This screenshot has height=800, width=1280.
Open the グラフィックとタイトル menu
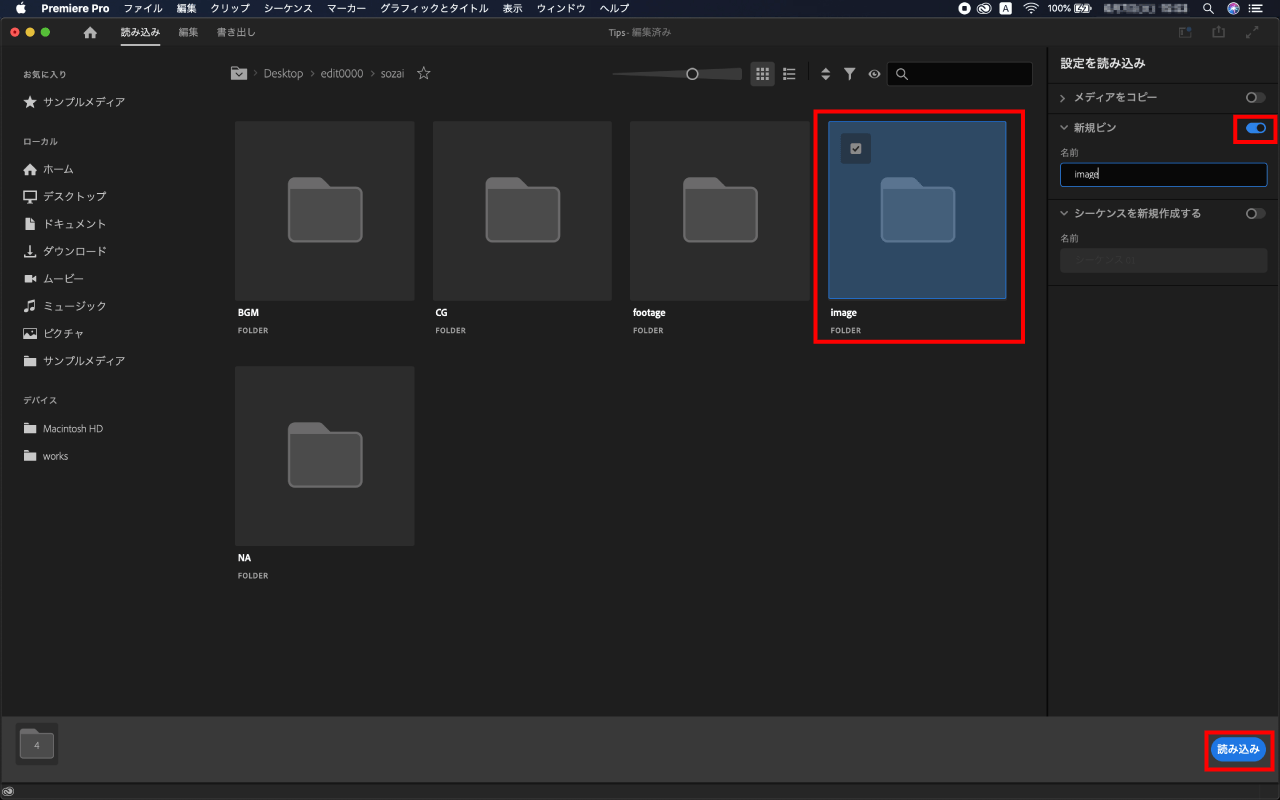pyautogui.click(x=434, y=8)
